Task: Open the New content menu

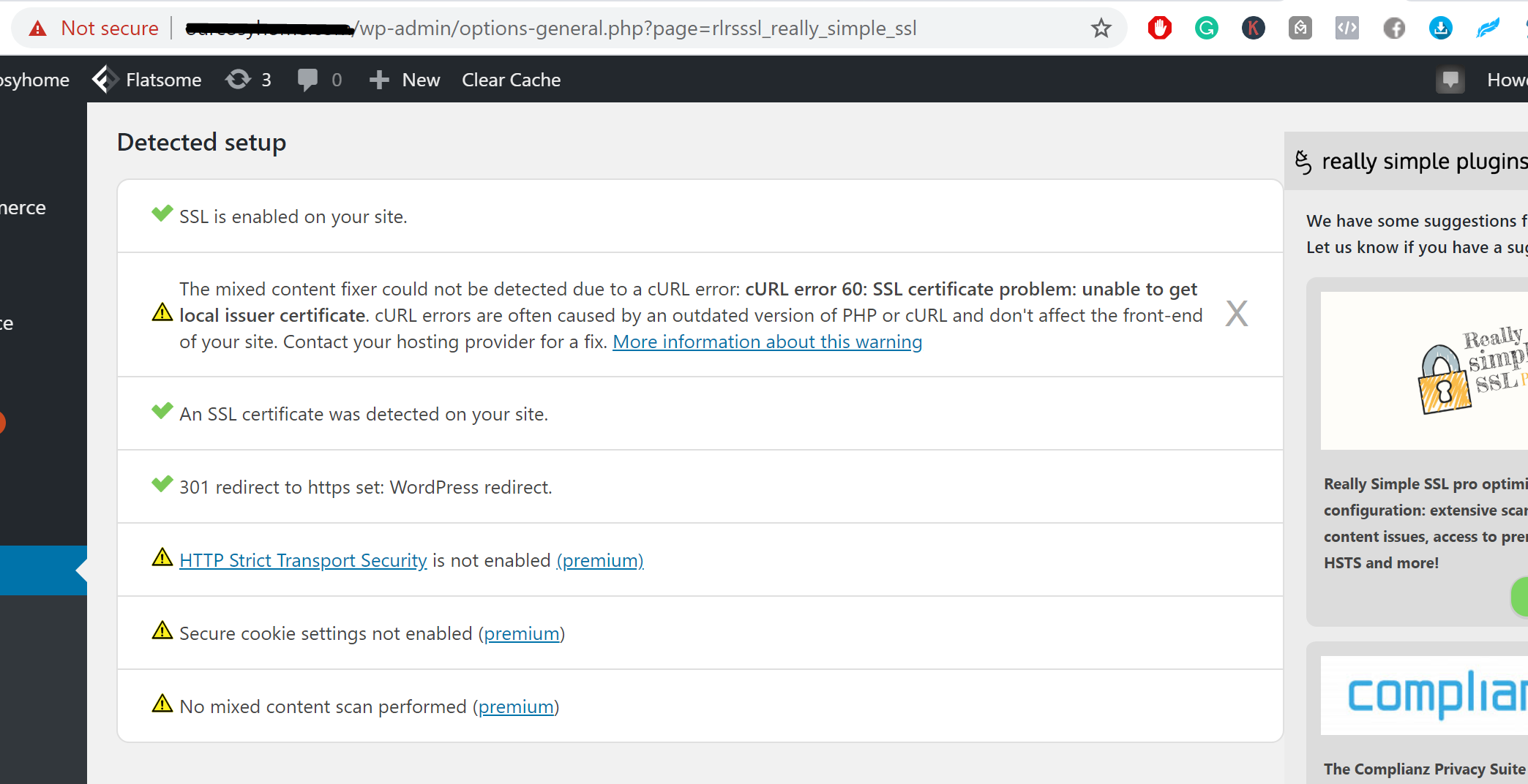Action: point(405,80)
